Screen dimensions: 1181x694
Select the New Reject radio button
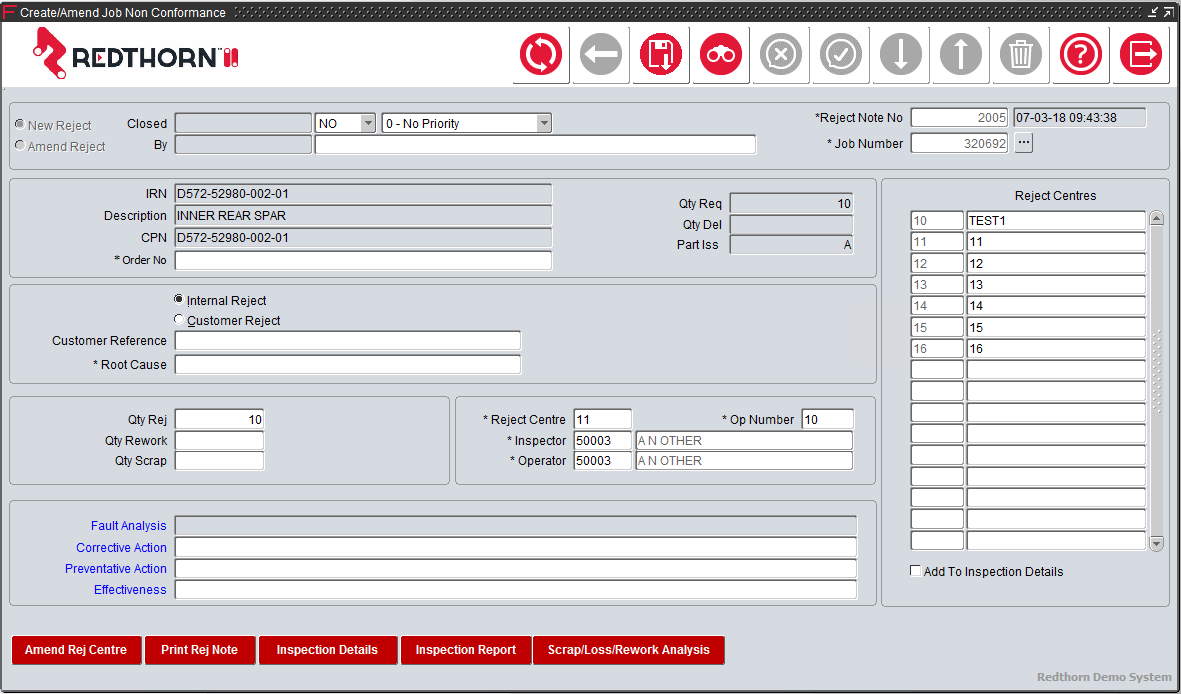tap(18, 124)
